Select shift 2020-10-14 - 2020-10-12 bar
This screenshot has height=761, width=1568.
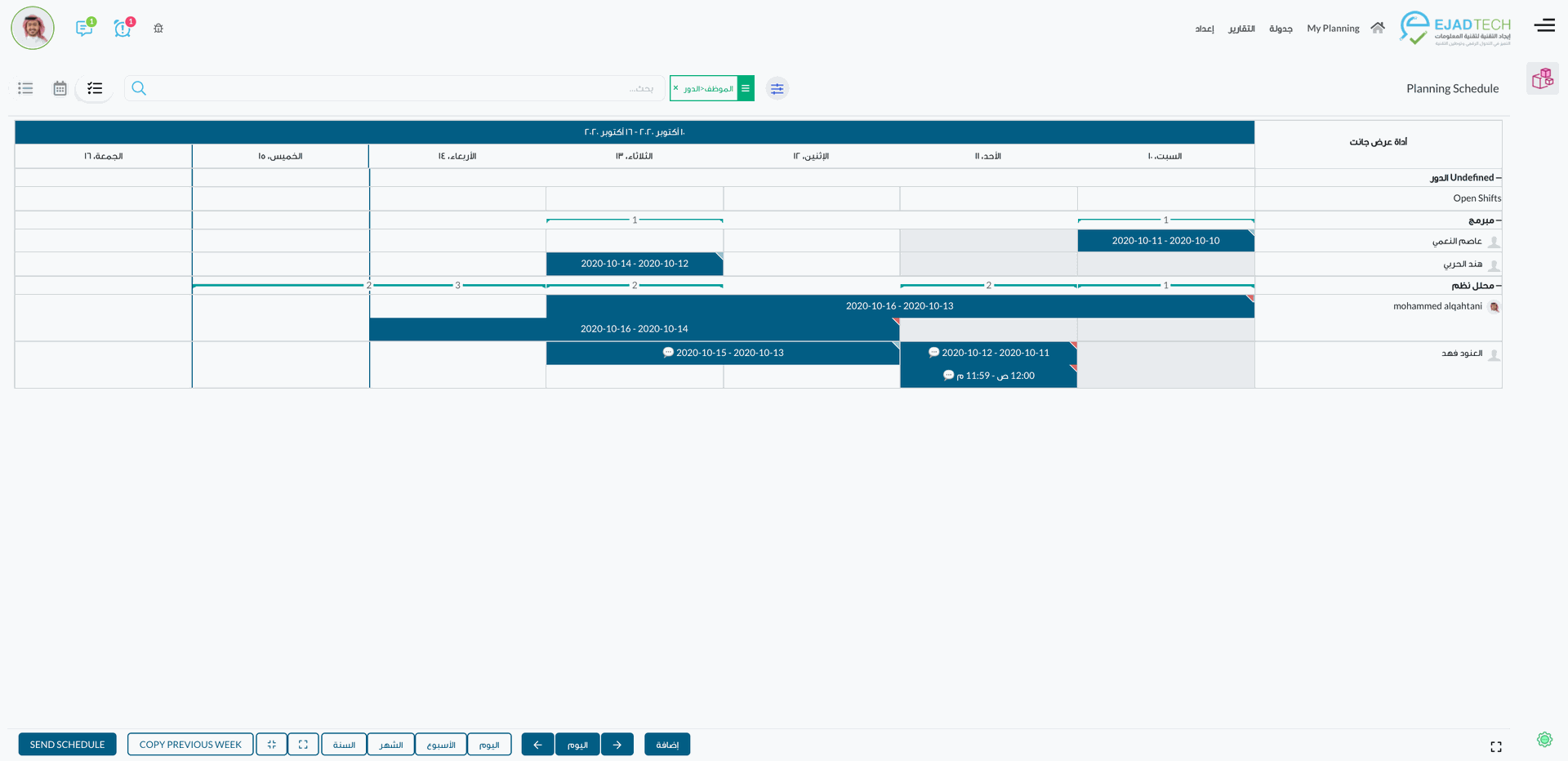pos(634,264)
